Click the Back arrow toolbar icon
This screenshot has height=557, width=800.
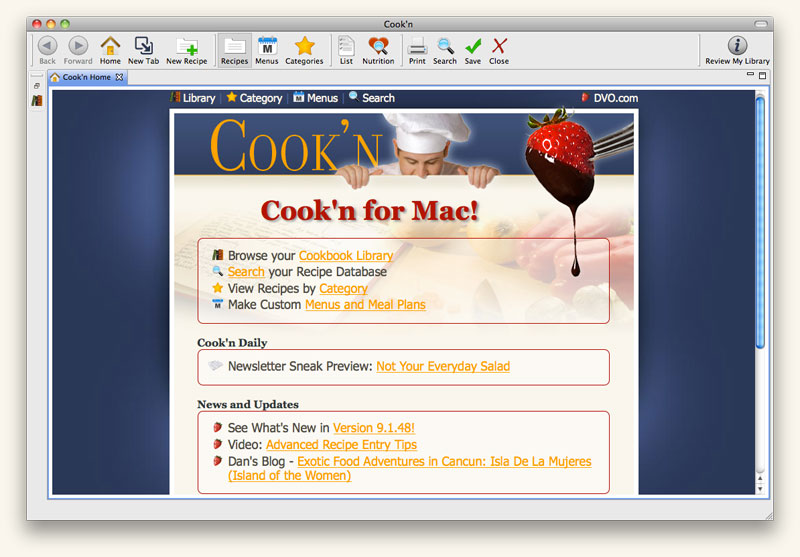[47, 50]
